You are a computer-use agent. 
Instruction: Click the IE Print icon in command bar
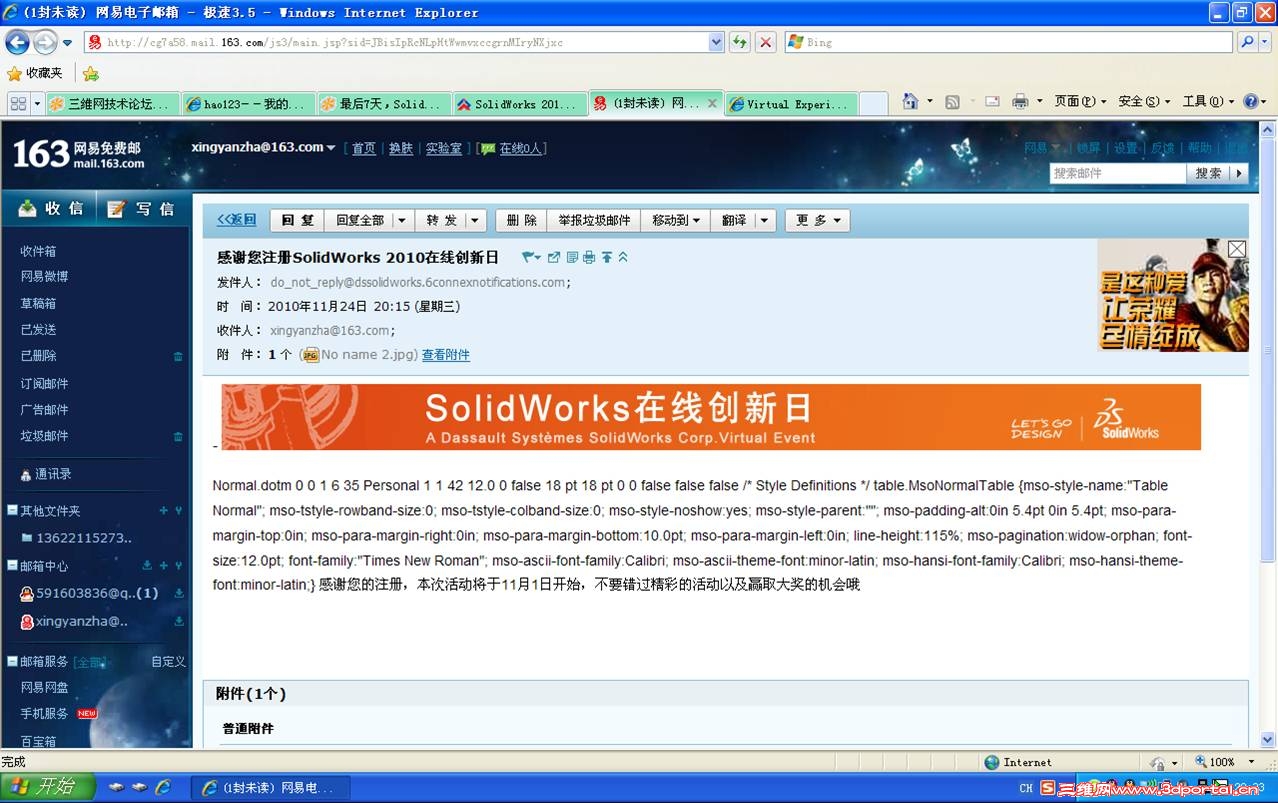[1020, 102]
